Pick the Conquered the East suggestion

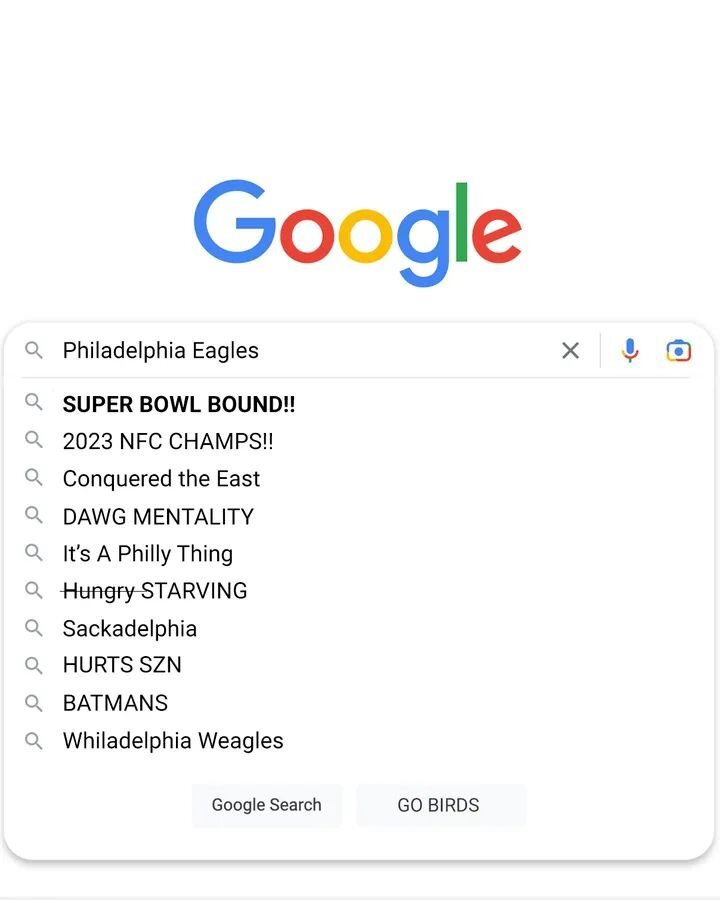pyautogui.click(x=161, y=479)
